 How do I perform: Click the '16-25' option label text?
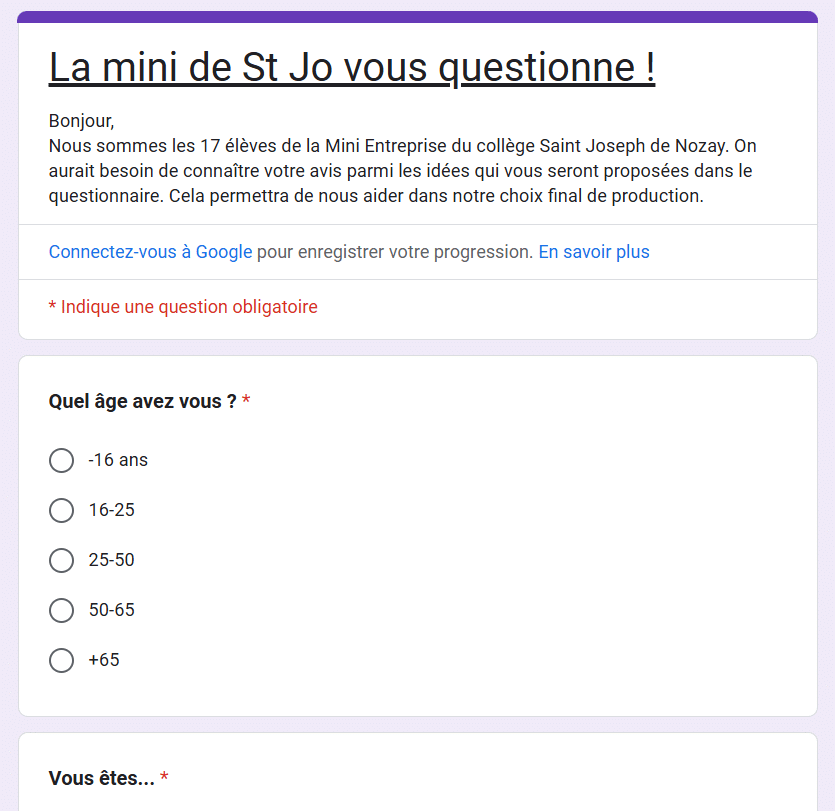[x=111, y=510]
